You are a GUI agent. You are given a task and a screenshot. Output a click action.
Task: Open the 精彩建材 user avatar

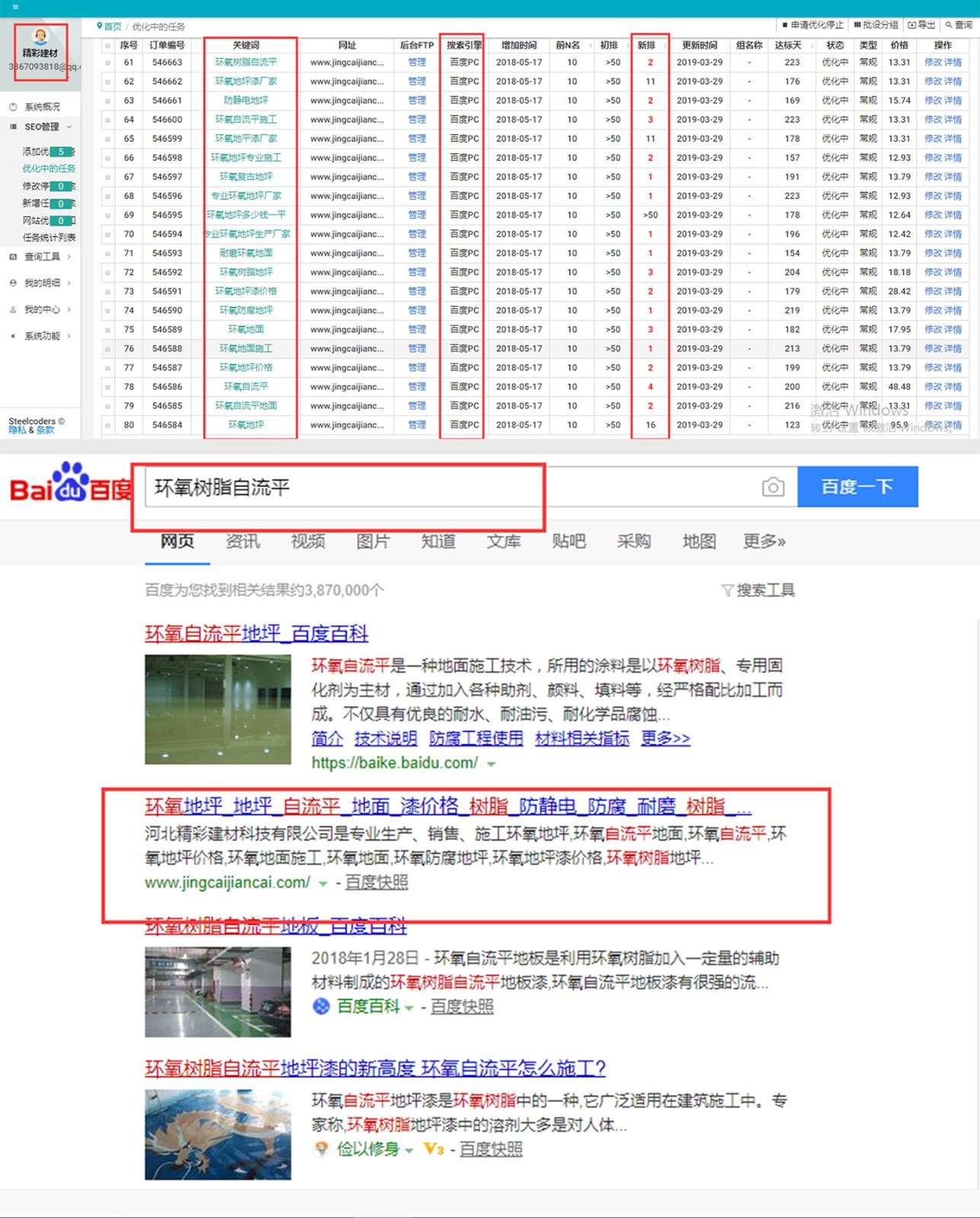pos(40,36)
